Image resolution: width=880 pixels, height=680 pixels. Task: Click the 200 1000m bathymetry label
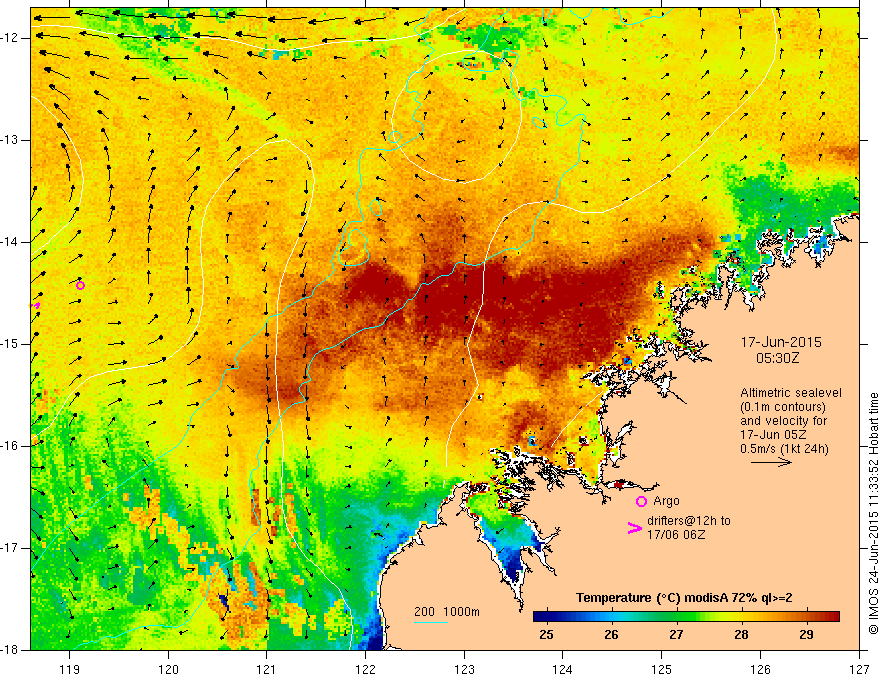(x=447, y=612)
